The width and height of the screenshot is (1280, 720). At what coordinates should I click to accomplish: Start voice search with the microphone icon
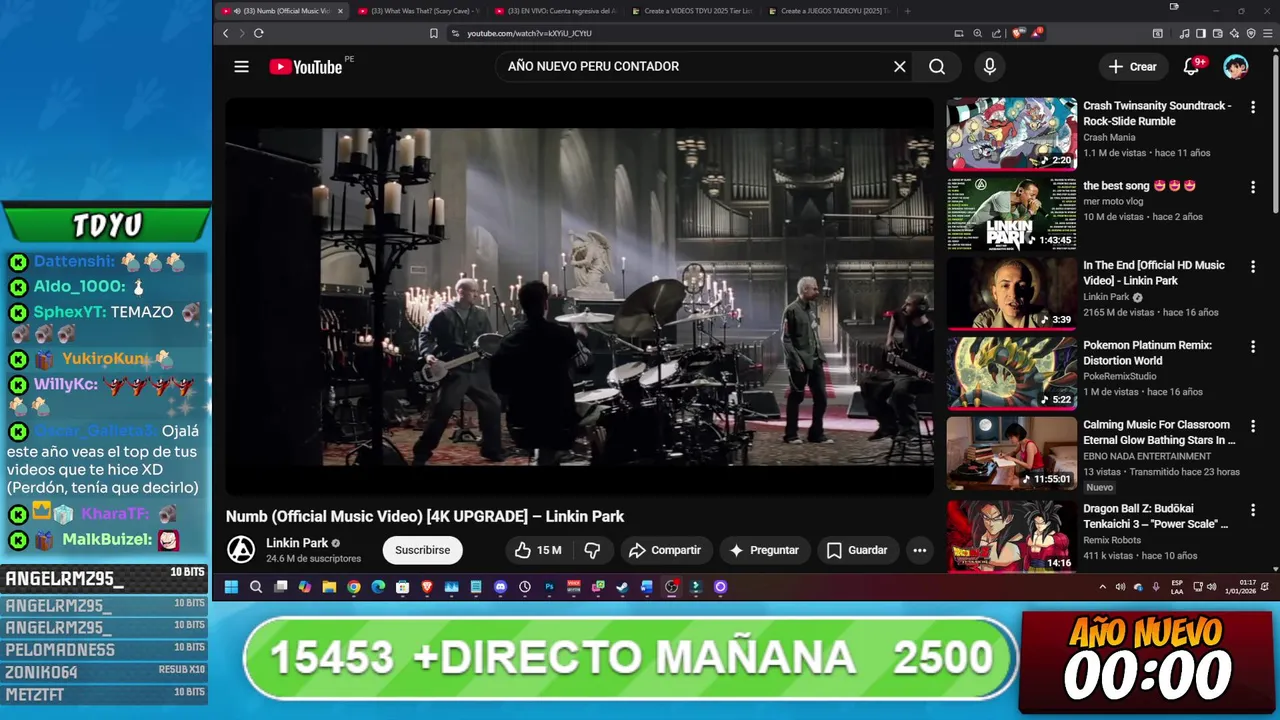(x=990, y=66)
